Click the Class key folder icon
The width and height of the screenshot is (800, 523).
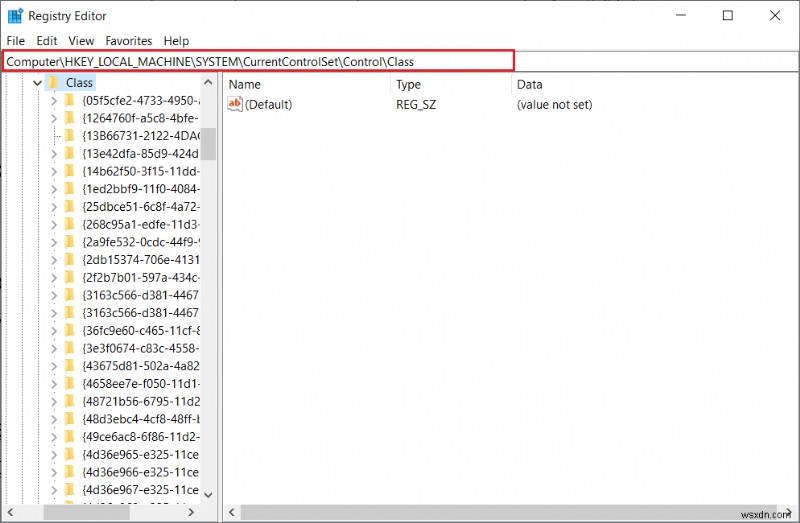[x=54, y=83]
